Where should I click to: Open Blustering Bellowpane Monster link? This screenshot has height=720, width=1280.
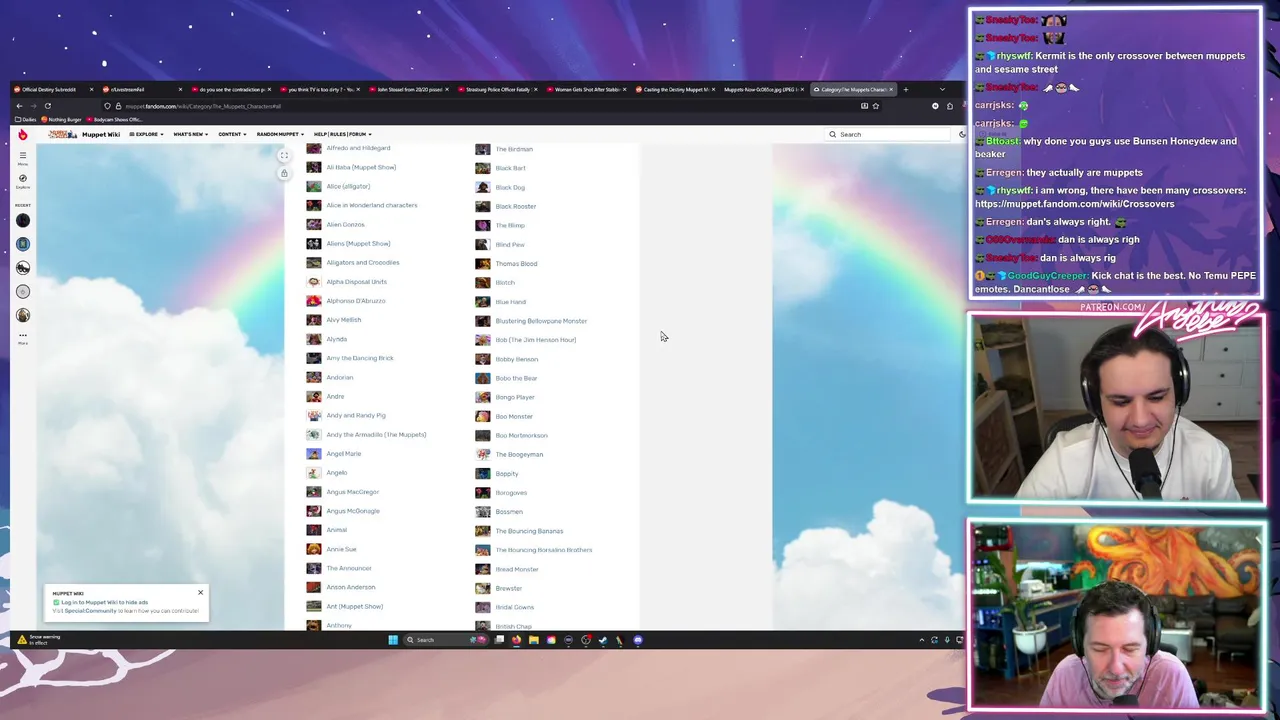point(541,321)
